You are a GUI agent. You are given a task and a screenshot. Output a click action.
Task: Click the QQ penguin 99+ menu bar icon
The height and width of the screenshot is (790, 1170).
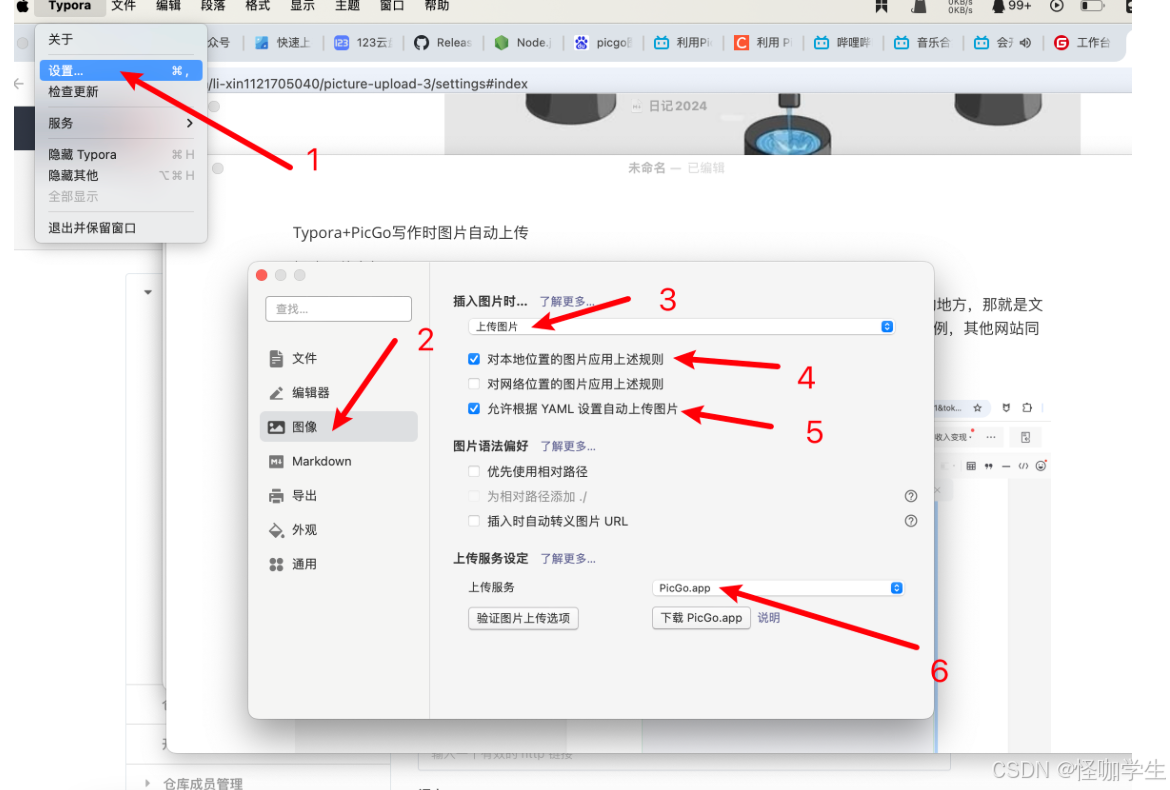point(1010,6)
